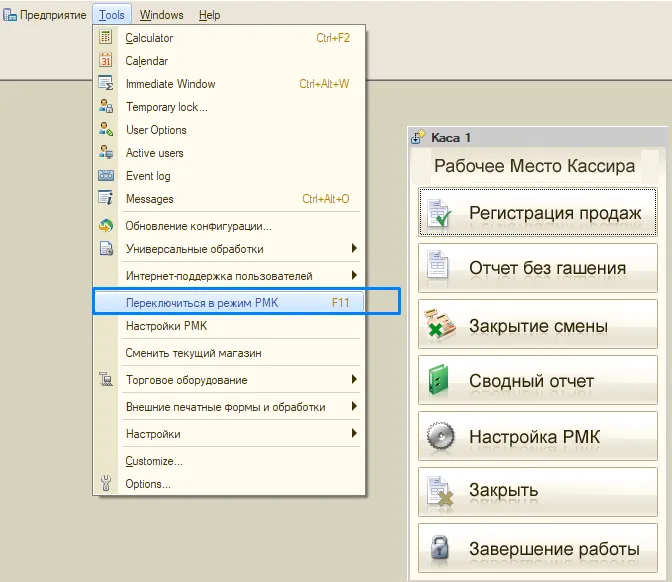The height and width of the screenshot is (582, 672).
Task: Click the Calculator icon in Tools menu
Action: 105,37
